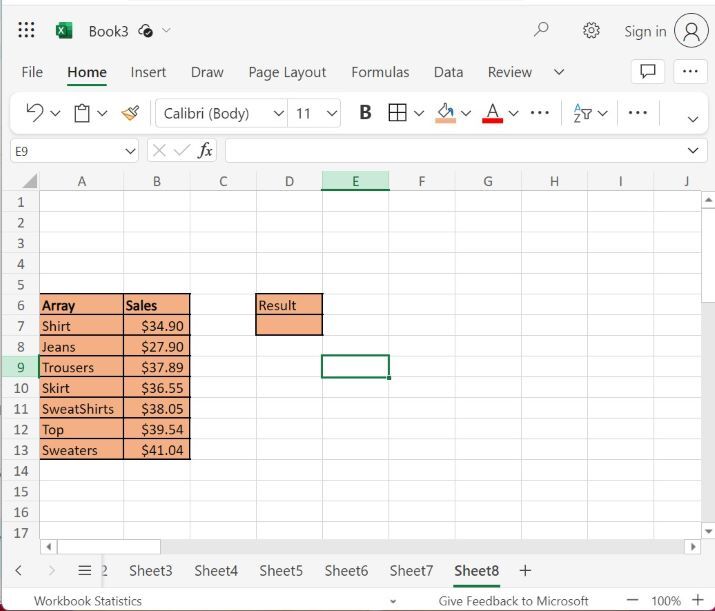Click Give Feedback to Microsoft
The height and width of the screenshot is (611, 715).
(x=513, y=601)
